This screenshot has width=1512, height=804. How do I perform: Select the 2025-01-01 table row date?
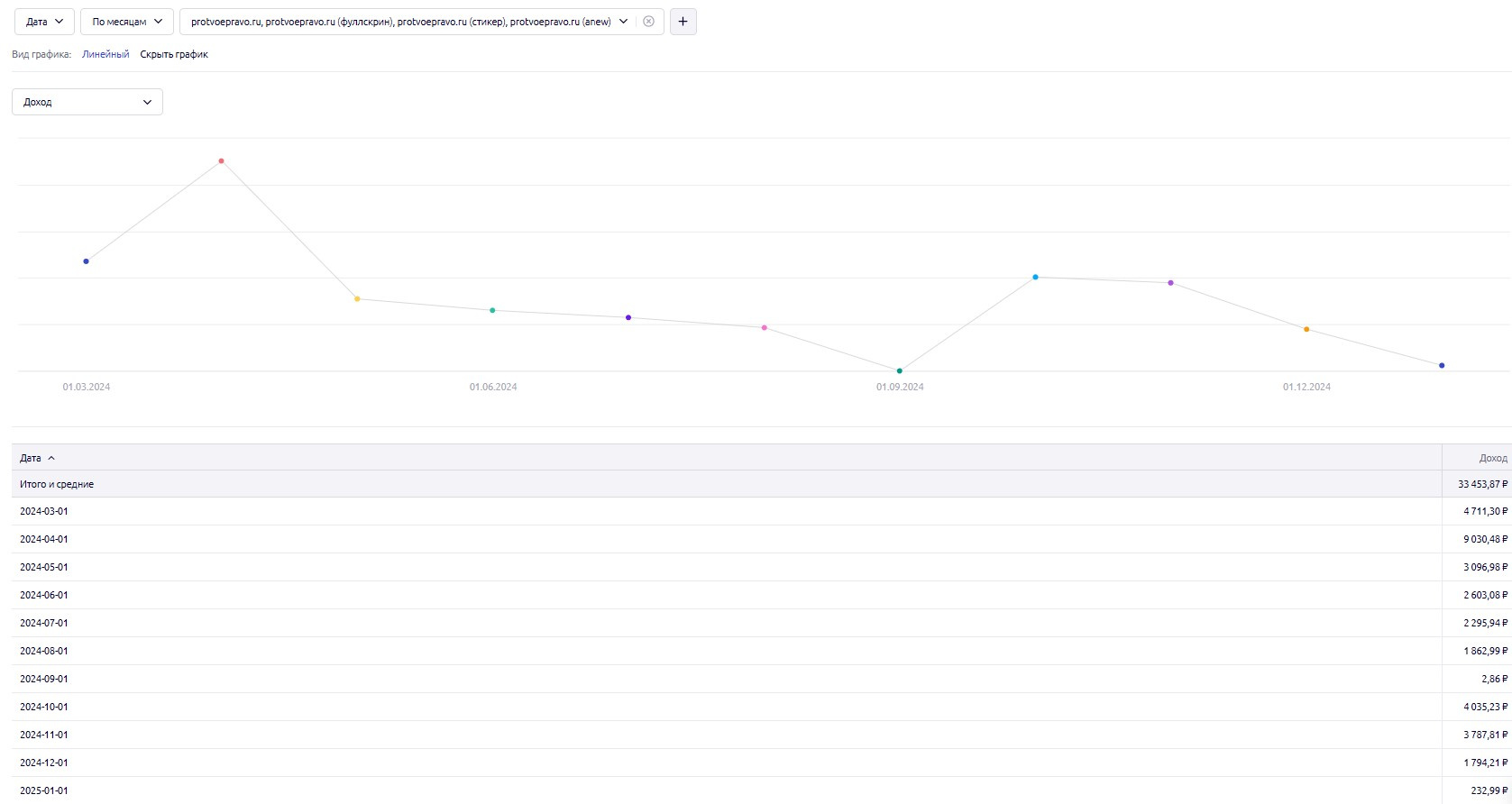[x=44, y=790]
